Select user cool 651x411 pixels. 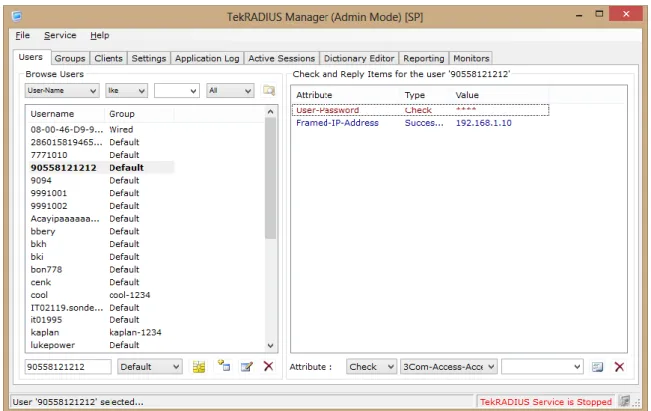(x=100, y=295)
